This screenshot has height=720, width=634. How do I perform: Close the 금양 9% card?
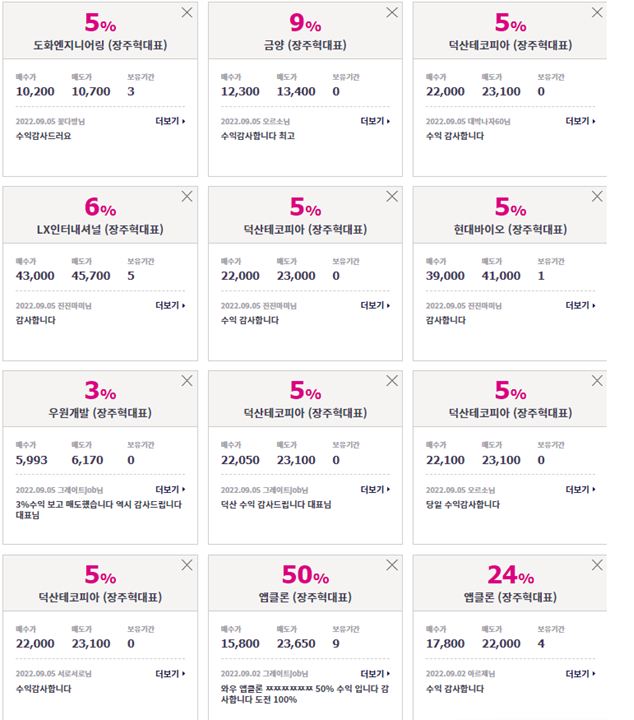click(x=392, y=12)
